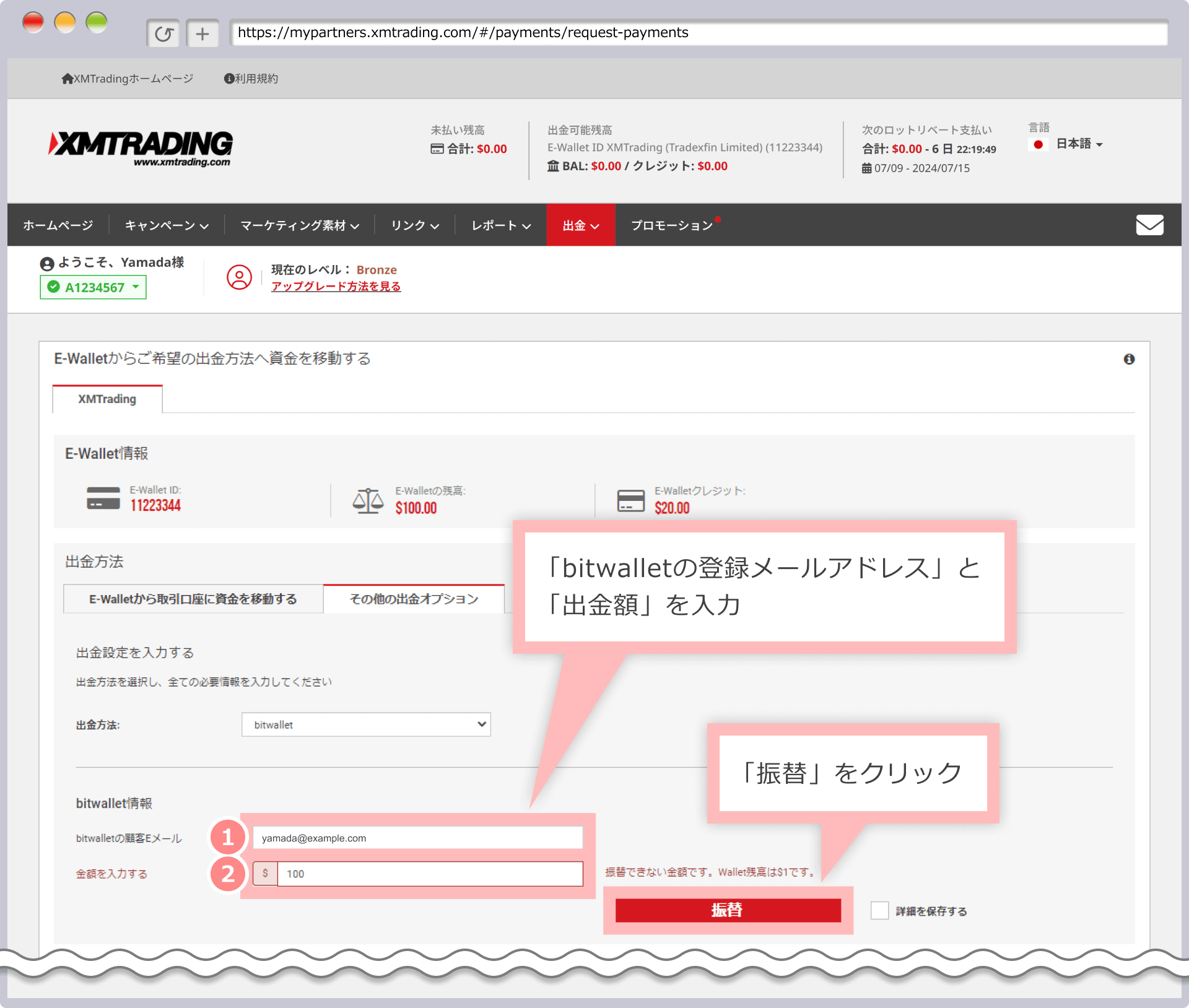The image size is (1189, 1008).
Task: Click the user avatar icon beside ようこそ
Action: [47, 264]
